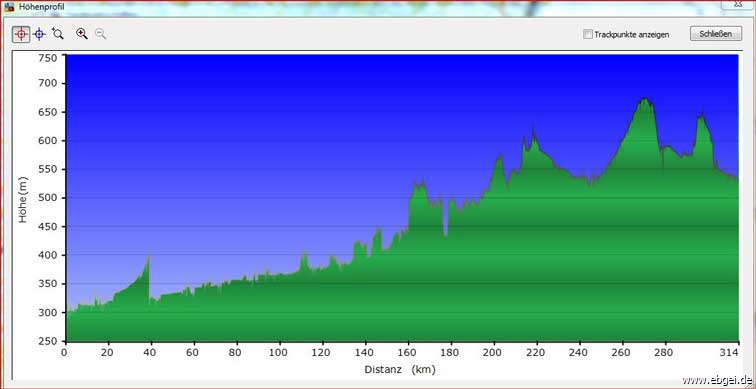Click the Höhe (m) axis label
756x389 pixels.
click(x=23, y=200)
